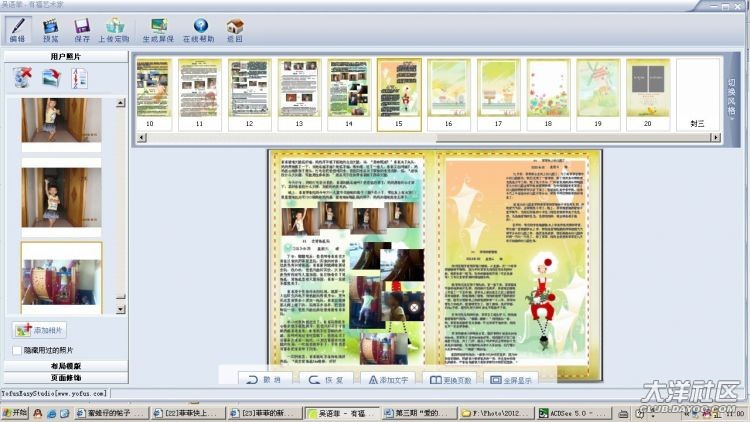750x422 pixels.
Task: Open the 预览 (Preview) mode
Action: (x=50, y=28)
